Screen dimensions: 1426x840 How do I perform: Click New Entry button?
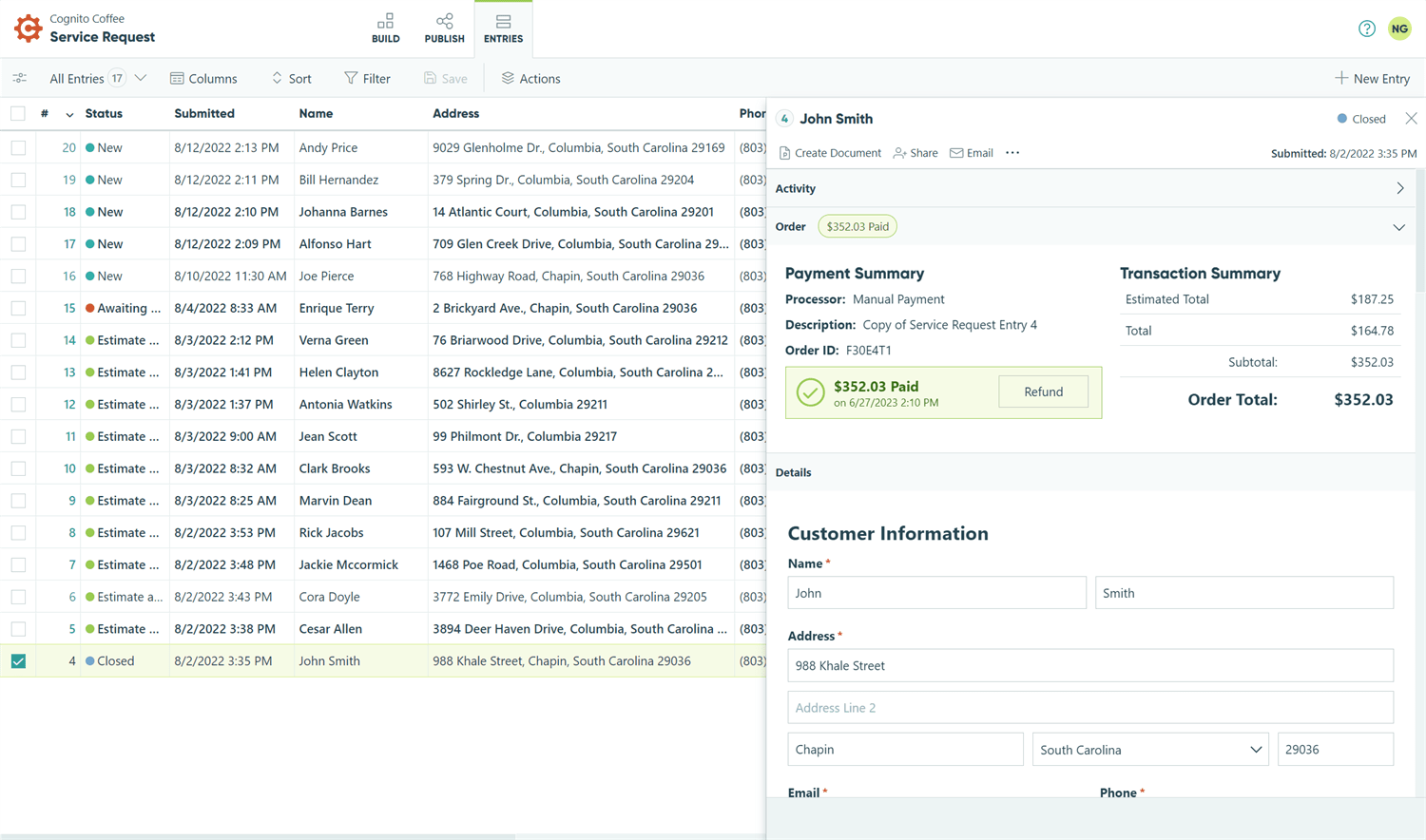(1372, 78)
